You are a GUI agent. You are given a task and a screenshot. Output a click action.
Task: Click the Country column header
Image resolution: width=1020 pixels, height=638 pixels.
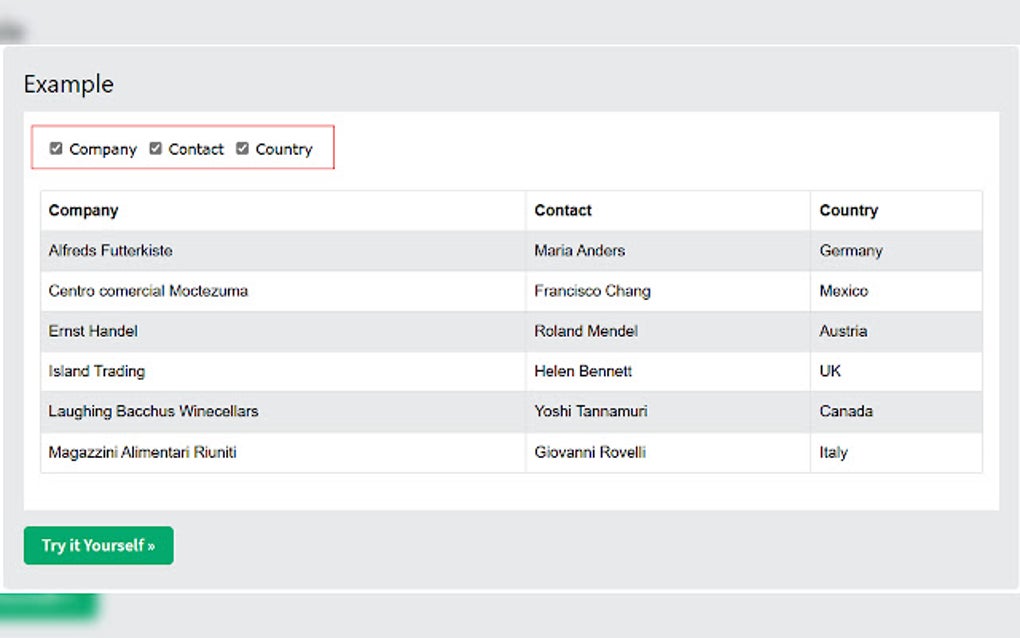click(848, 211)
